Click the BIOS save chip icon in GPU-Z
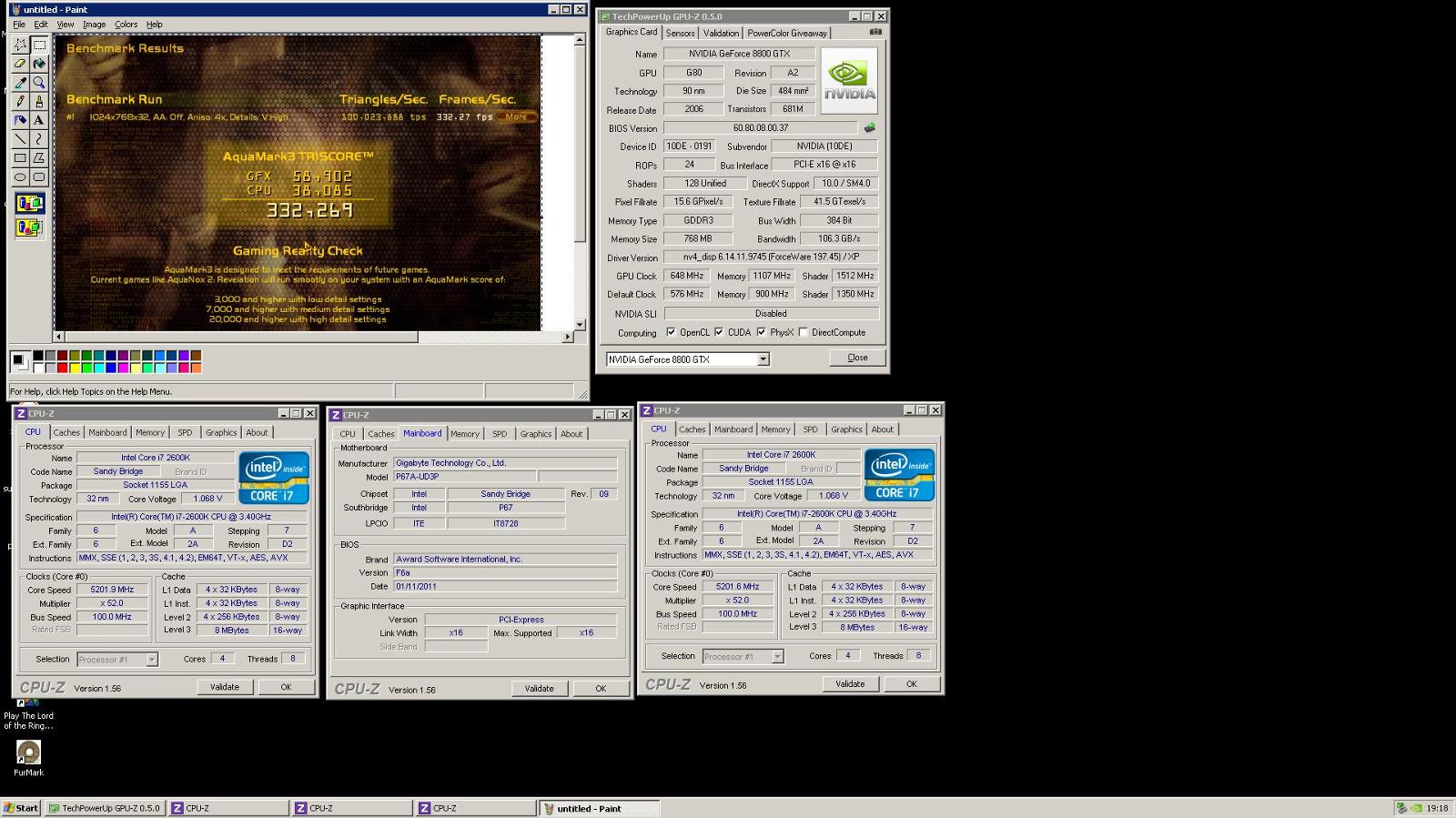 point(869,128)
